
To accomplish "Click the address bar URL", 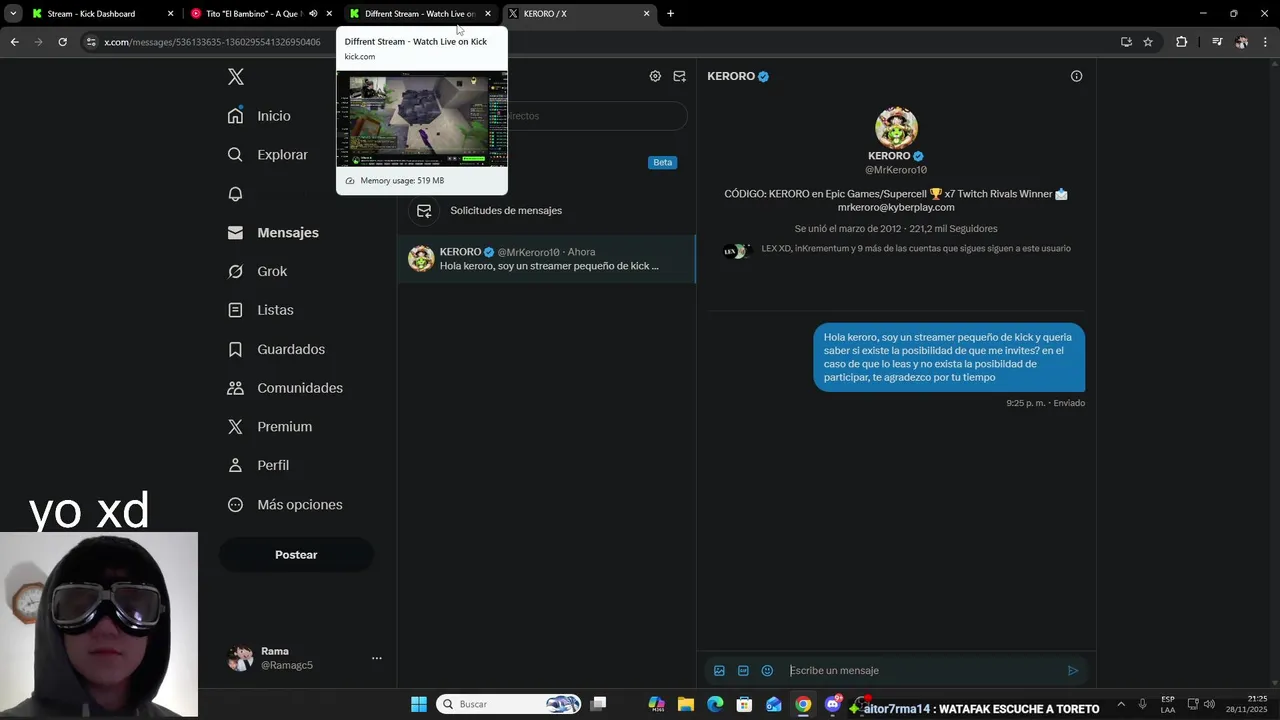I will point(212,42).
